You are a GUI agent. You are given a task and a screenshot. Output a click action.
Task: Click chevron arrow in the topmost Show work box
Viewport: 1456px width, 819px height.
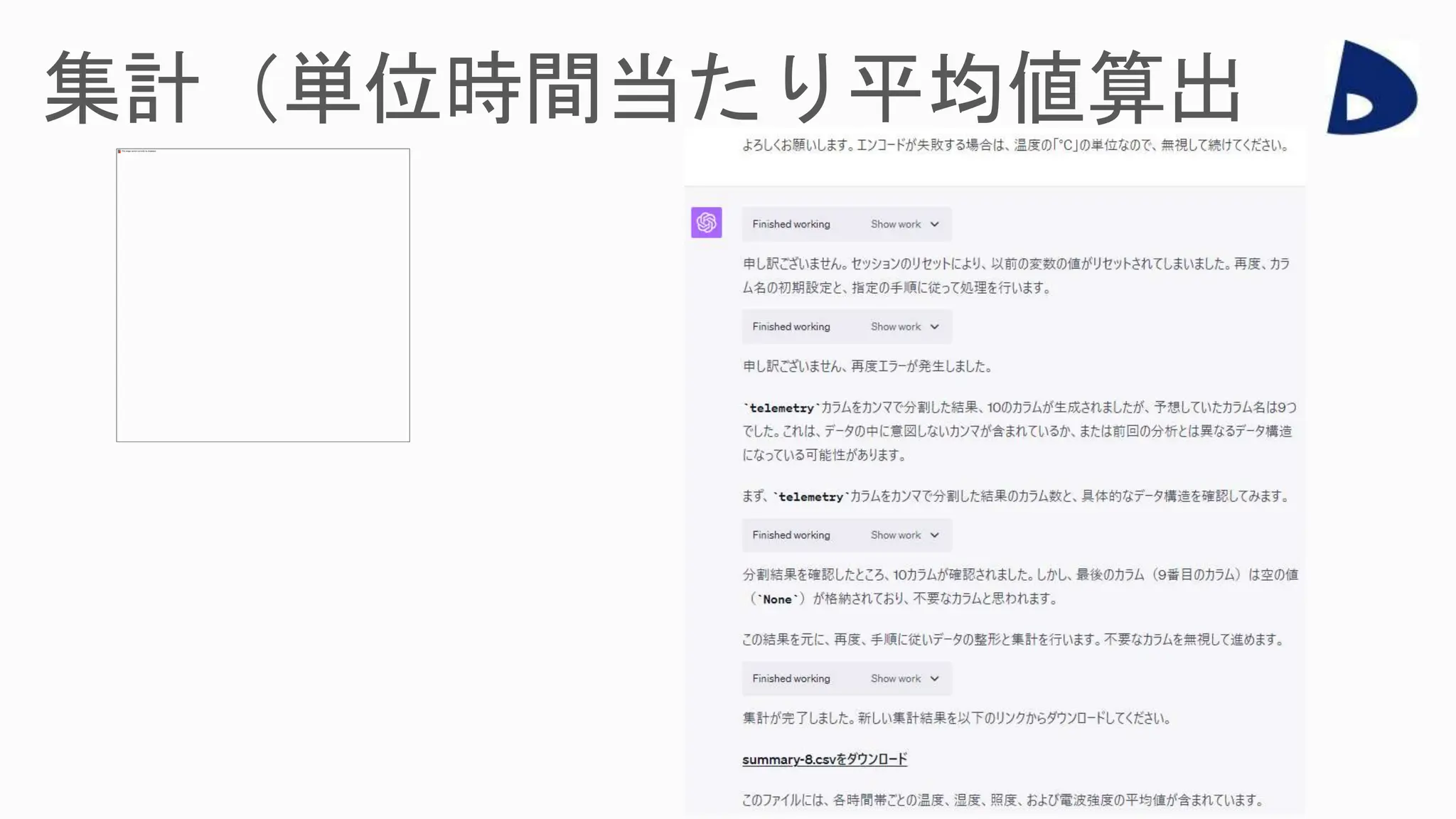tap(934, 225)
